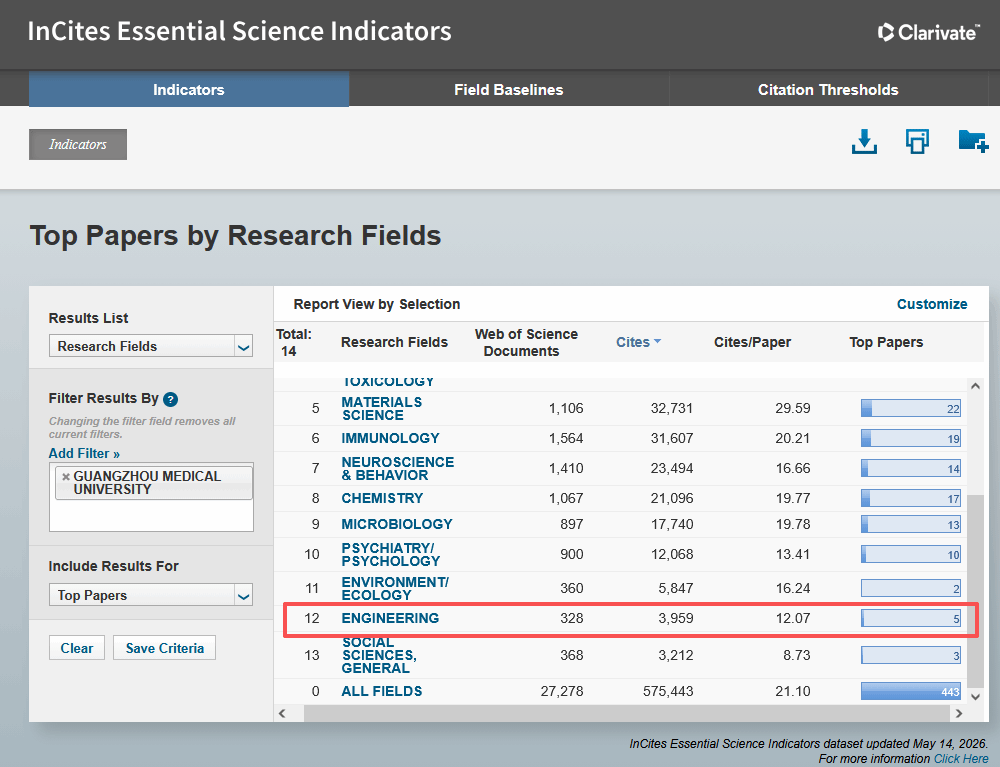Remove the Guangzhou Medical University filter
This screenshot has width=1000, height=767.
(66, 476)
